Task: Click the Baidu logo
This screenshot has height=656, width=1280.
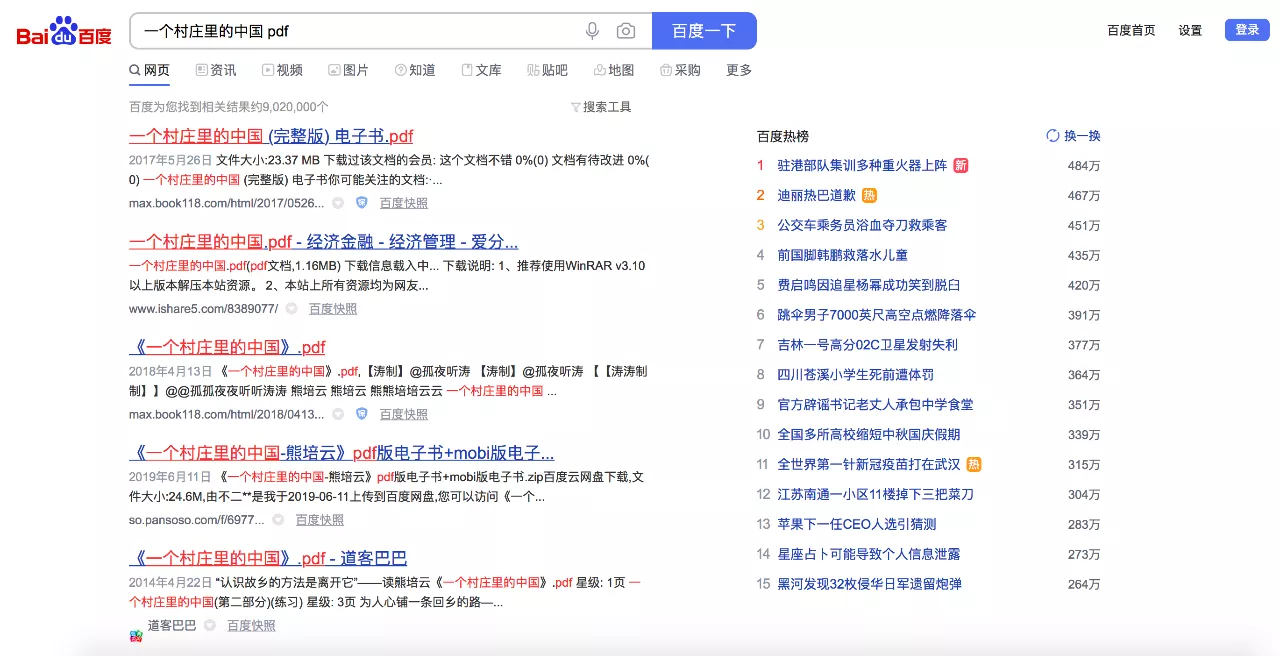Action: (x=64, y=32)
